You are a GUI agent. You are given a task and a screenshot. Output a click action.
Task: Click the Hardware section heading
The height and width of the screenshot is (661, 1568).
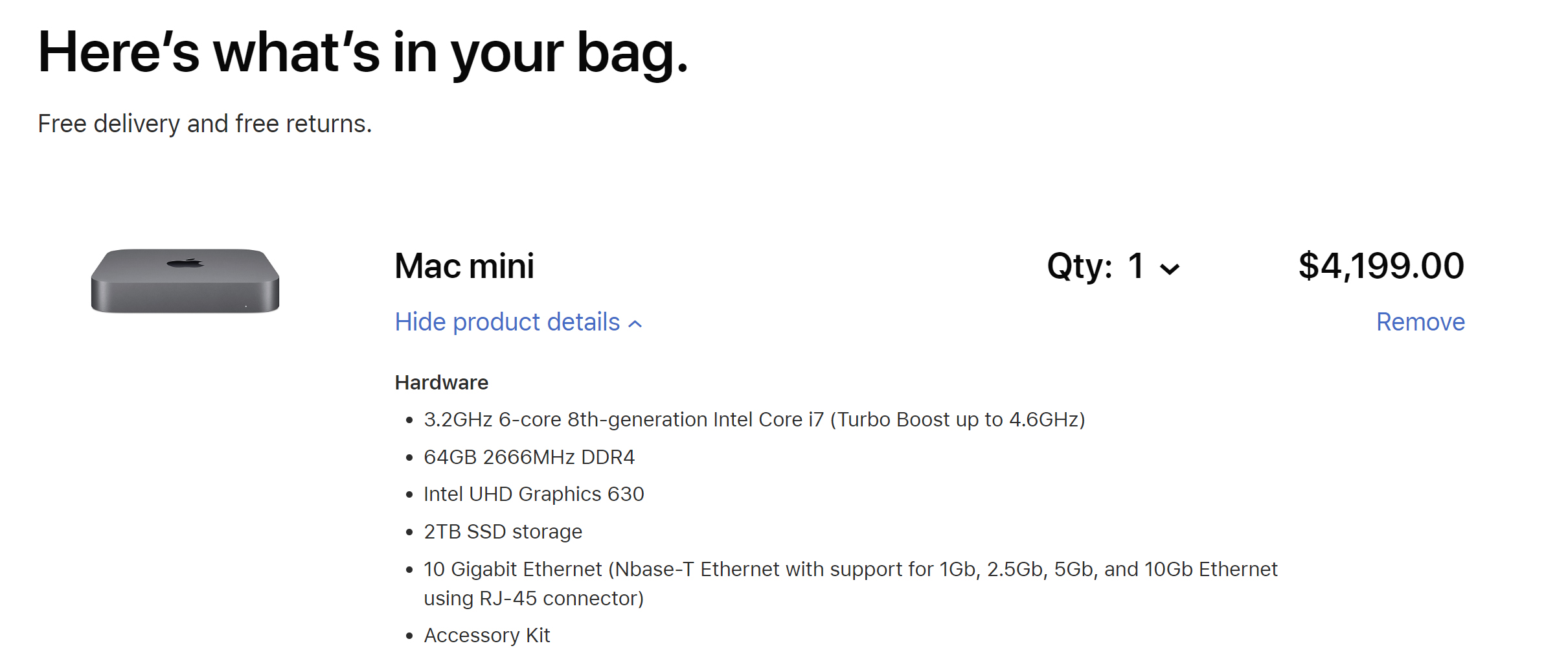click(441, 382)
